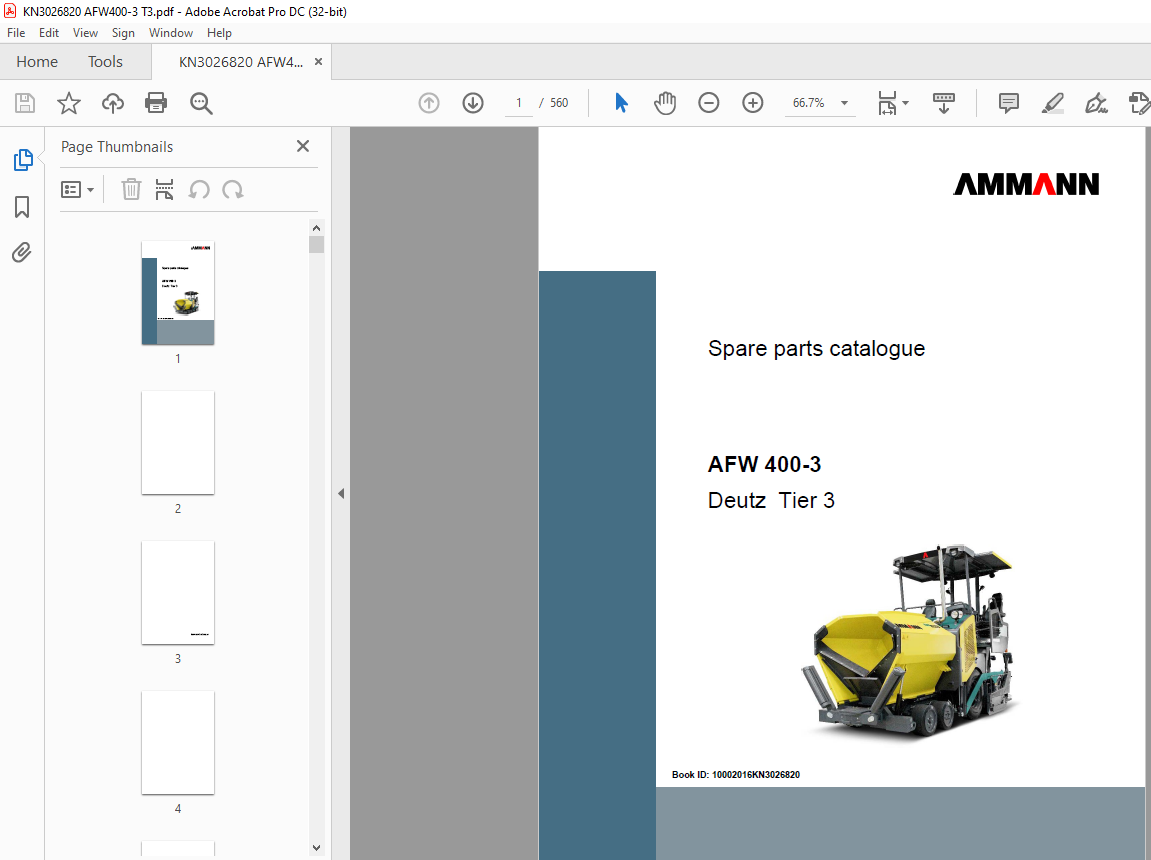The width and height of the screenshot is (1151, 860).
Task: Rotate page clockwise icon
Action: coord(233,190)
